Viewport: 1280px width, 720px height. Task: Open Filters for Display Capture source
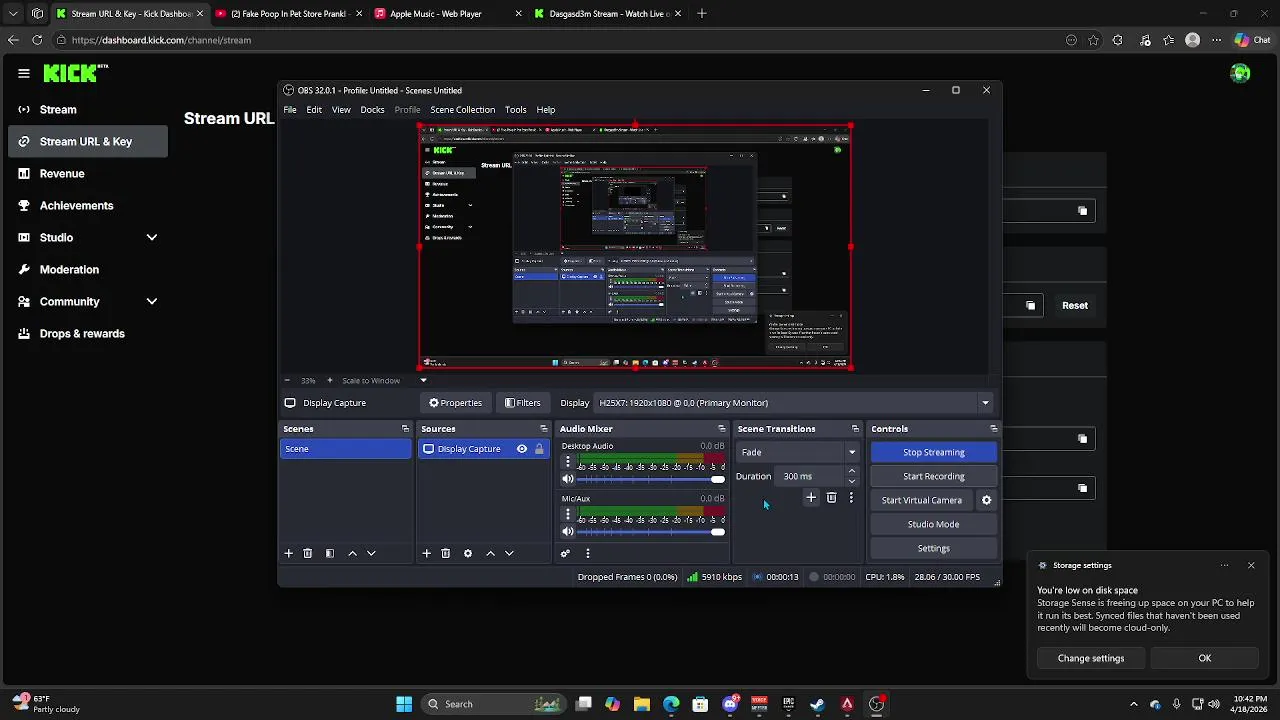(x=522, y=403)
